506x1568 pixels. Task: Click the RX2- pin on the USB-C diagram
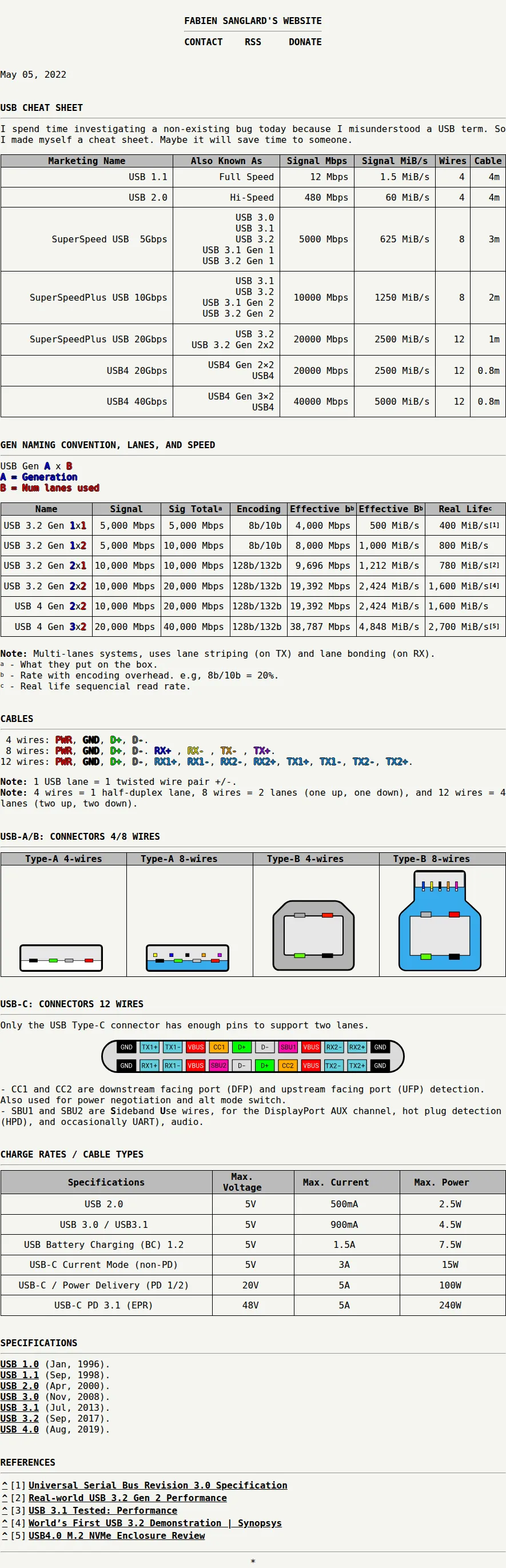(333, 1047)
